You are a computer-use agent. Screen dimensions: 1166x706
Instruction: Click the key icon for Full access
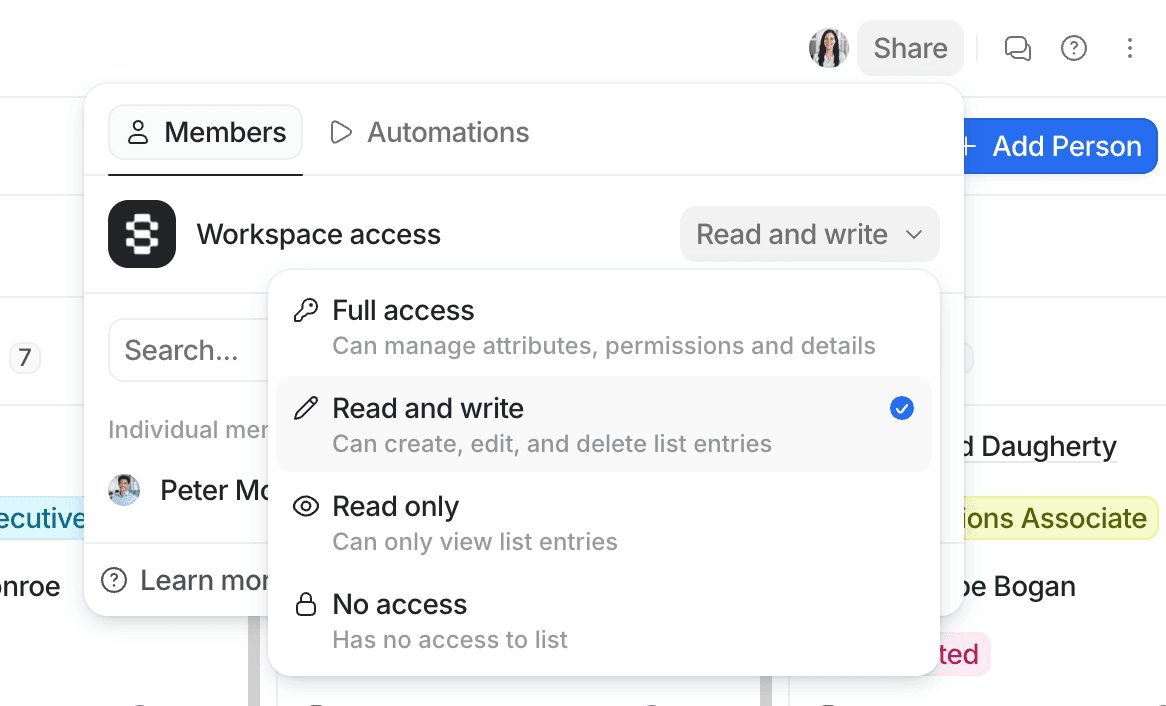coord(304,310)
